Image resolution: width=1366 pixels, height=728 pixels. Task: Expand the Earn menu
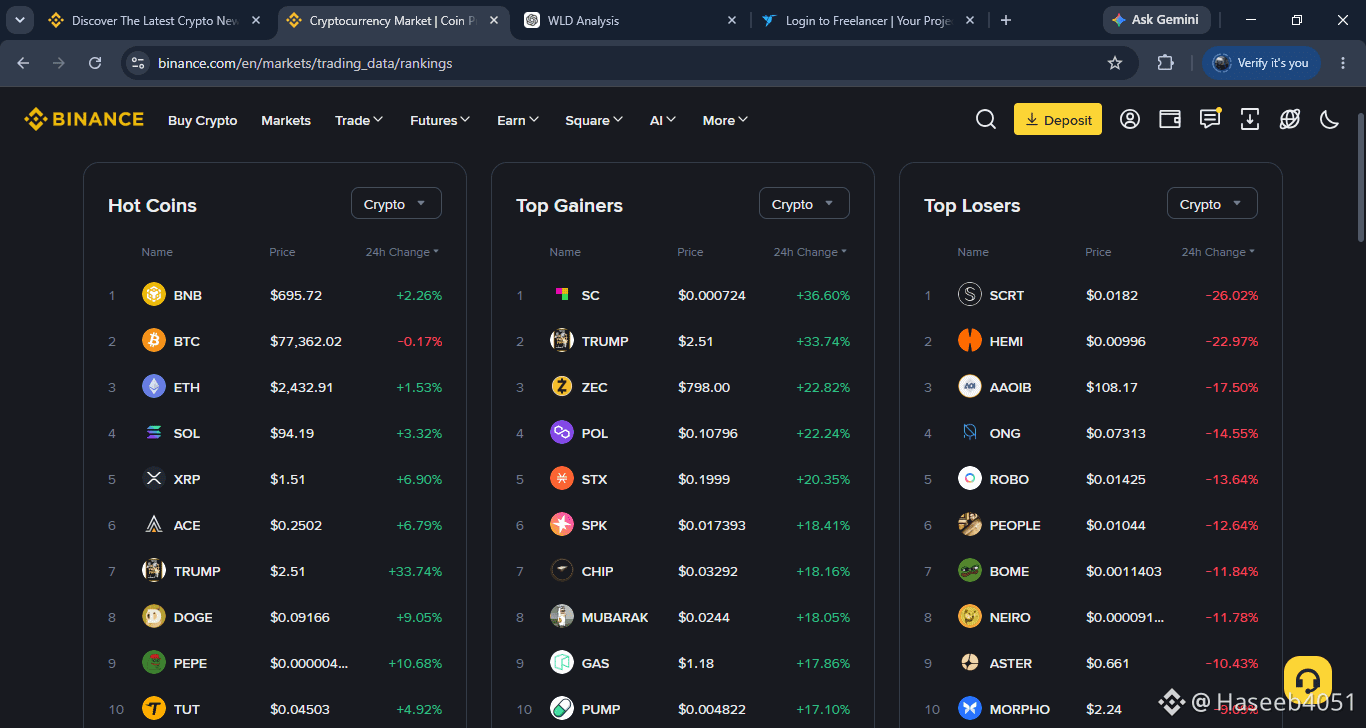point(518,120)
